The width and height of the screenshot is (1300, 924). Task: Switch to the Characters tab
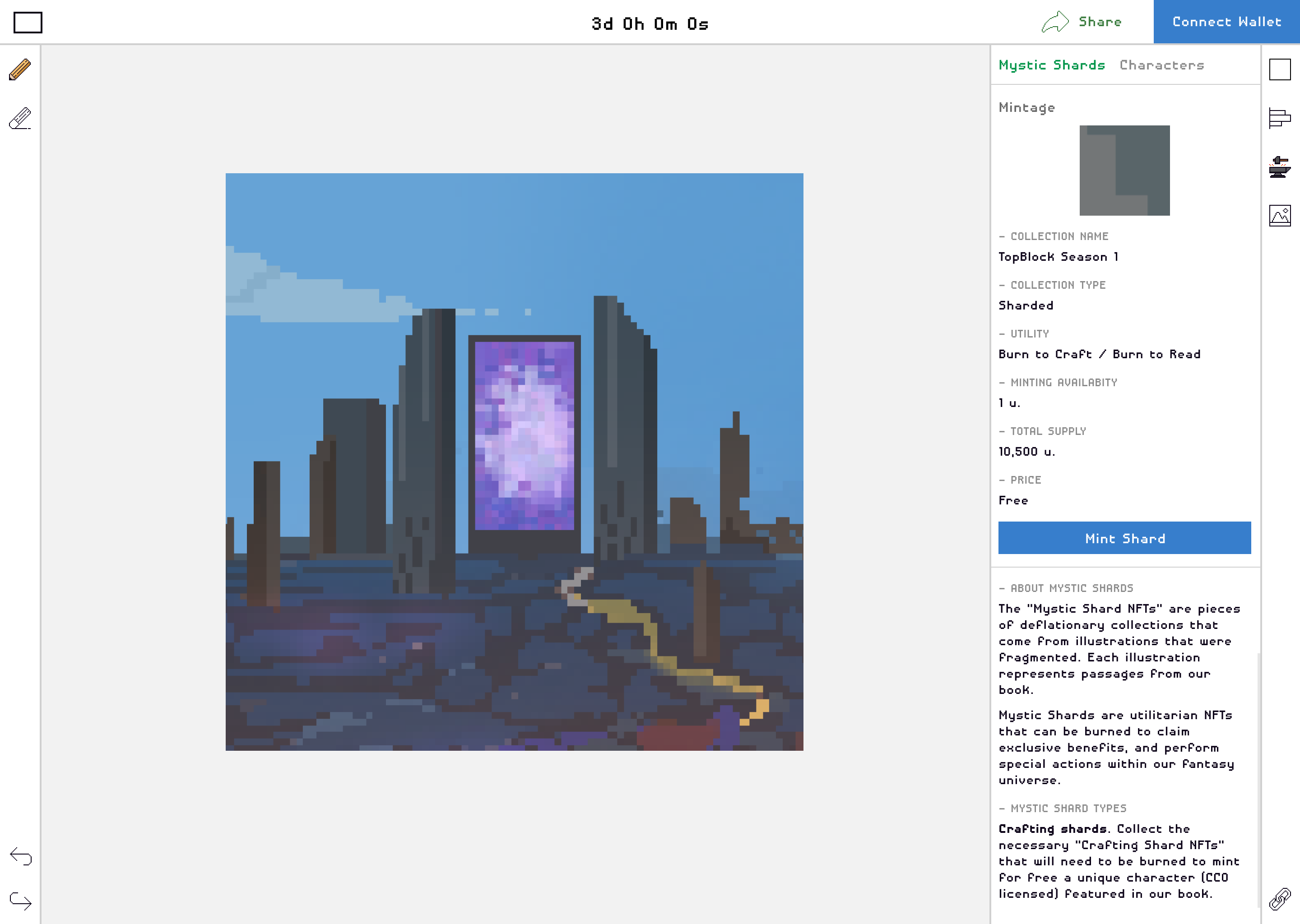1161,65
